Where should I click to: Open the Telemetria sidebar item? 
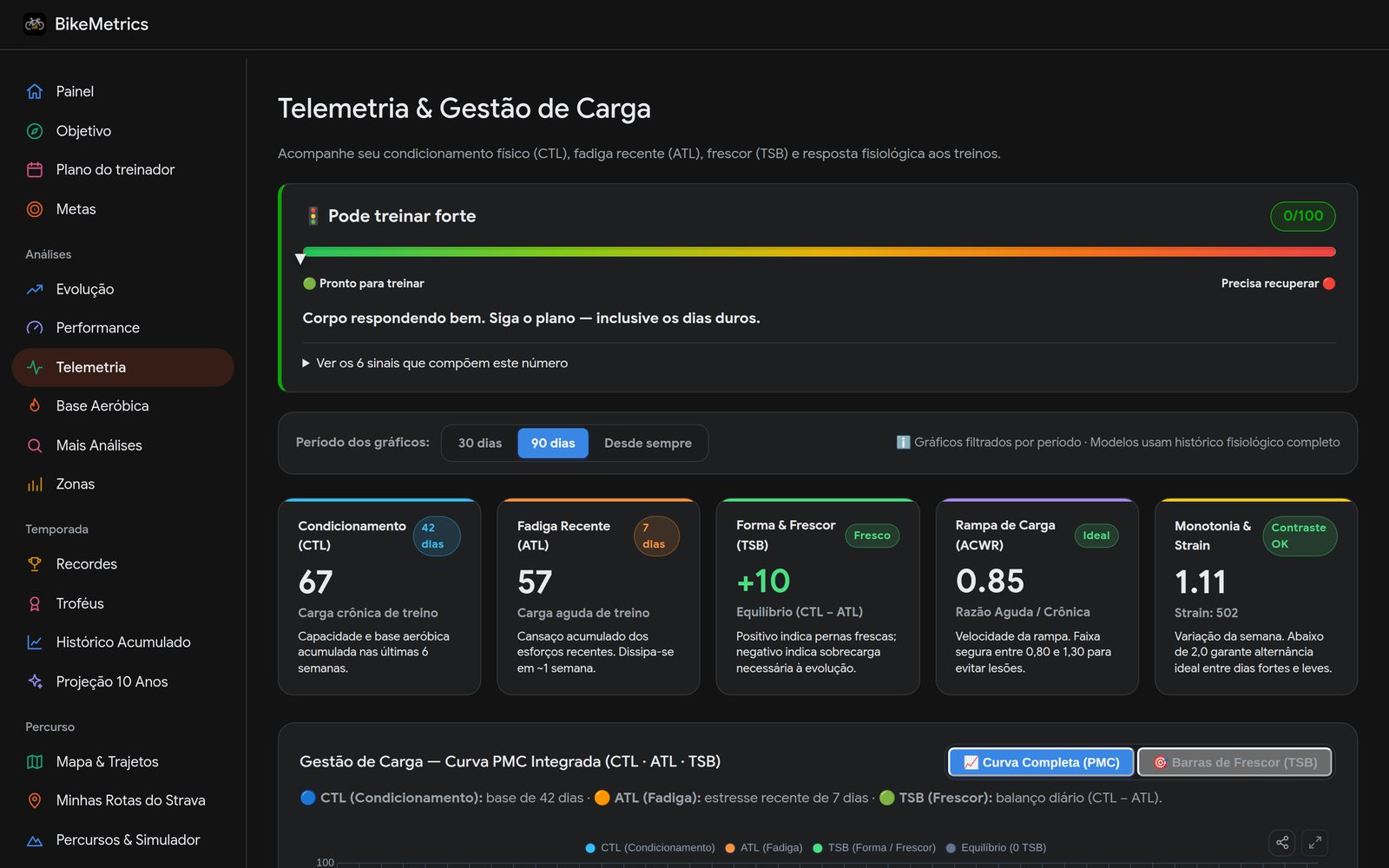click(123, 367)
